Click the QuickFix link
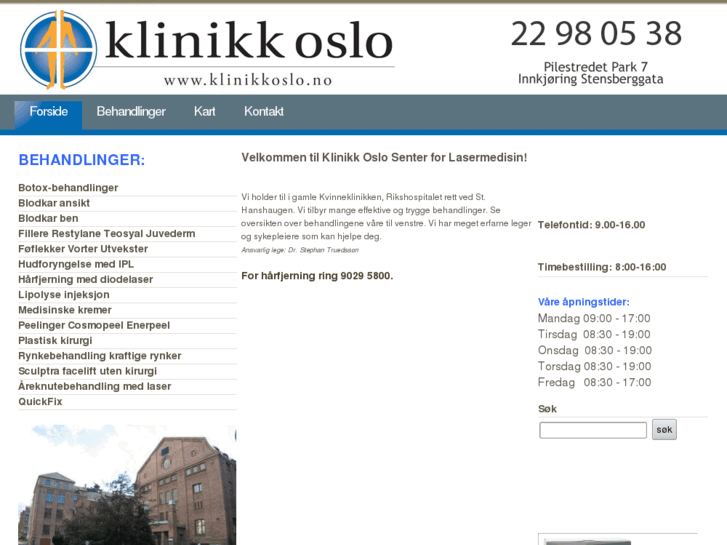 pos(40,402)
